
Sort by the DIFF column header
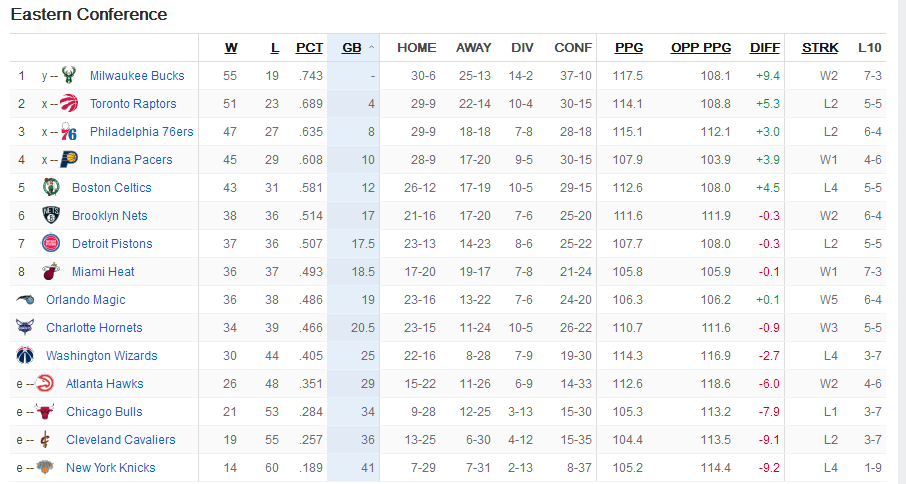[764, 48]
